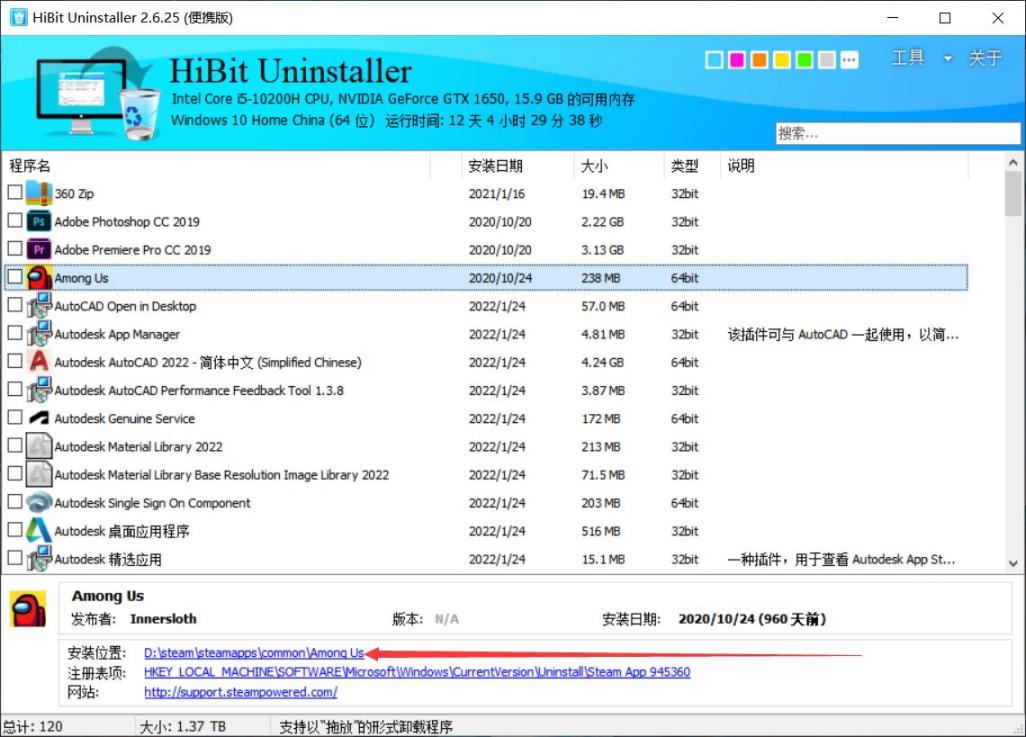1026x737 pixels.
Task: Click the list scrollbar up arrow
Action: point(1013,162)
